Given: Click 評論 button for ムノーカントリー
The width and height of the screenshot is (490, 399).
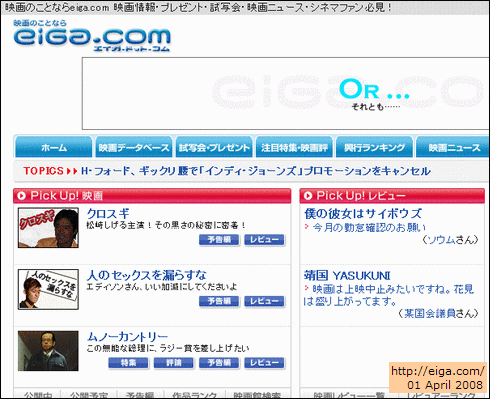Looking at the screenshot, I should pos(174,363).
